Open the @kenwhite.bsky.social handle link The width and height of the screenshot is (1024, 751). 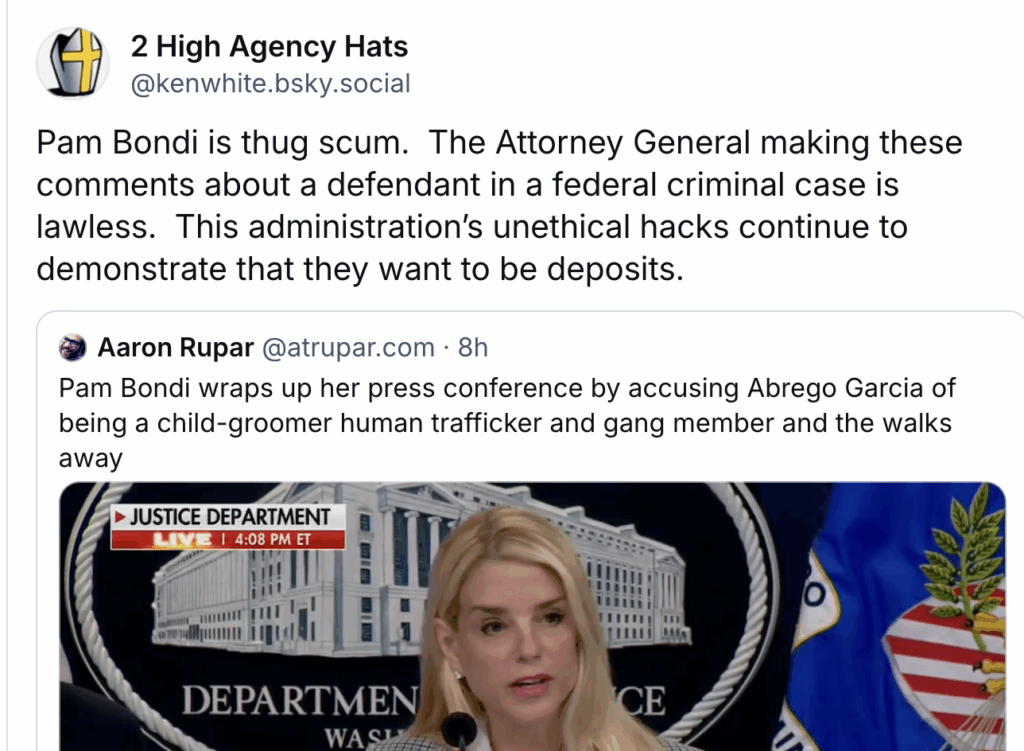pyautogui.click(x=270, y=84)
